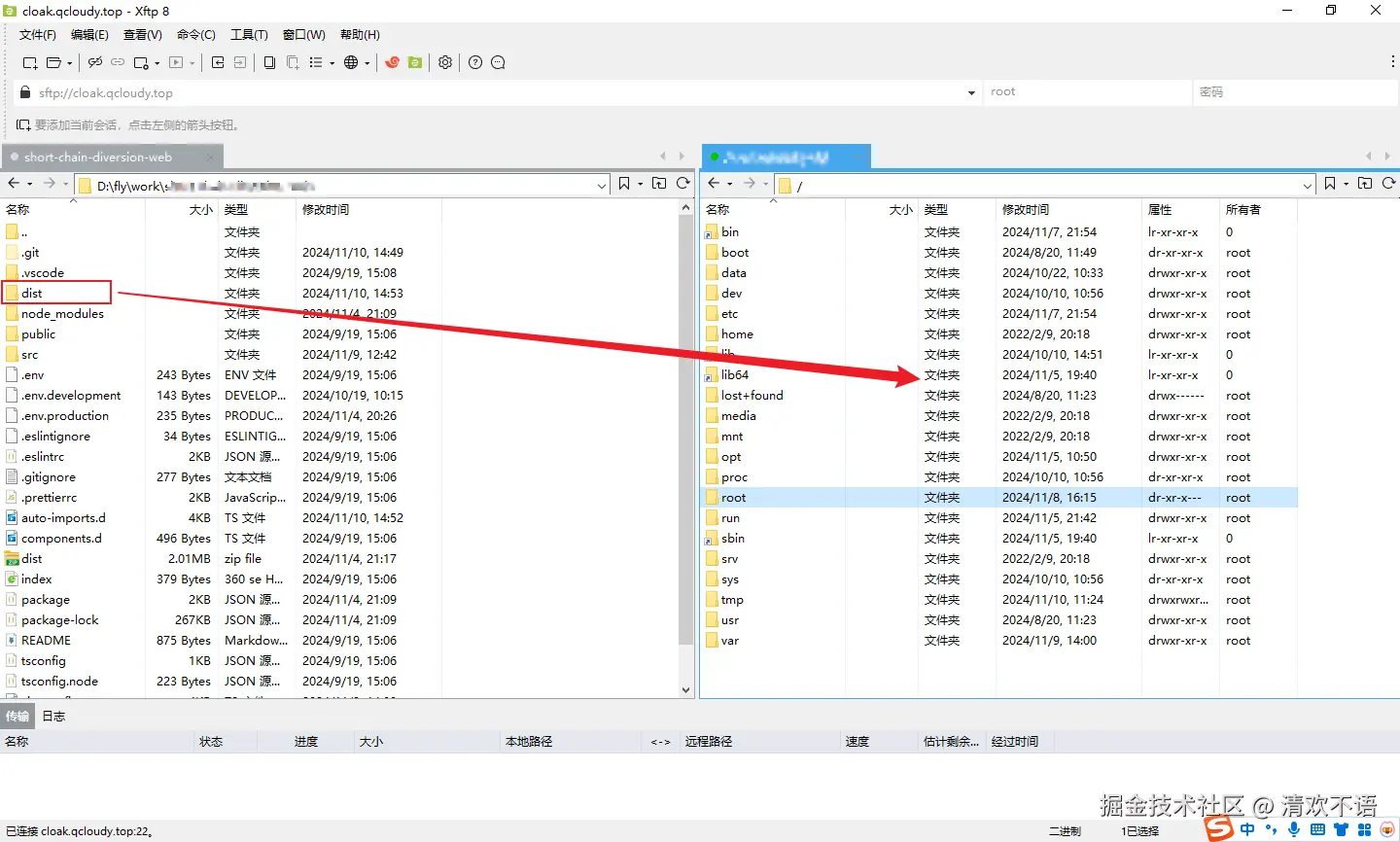The image size is (1400, 842).
Task: Launch Xshell via red swirl icon
Action: 393,62
